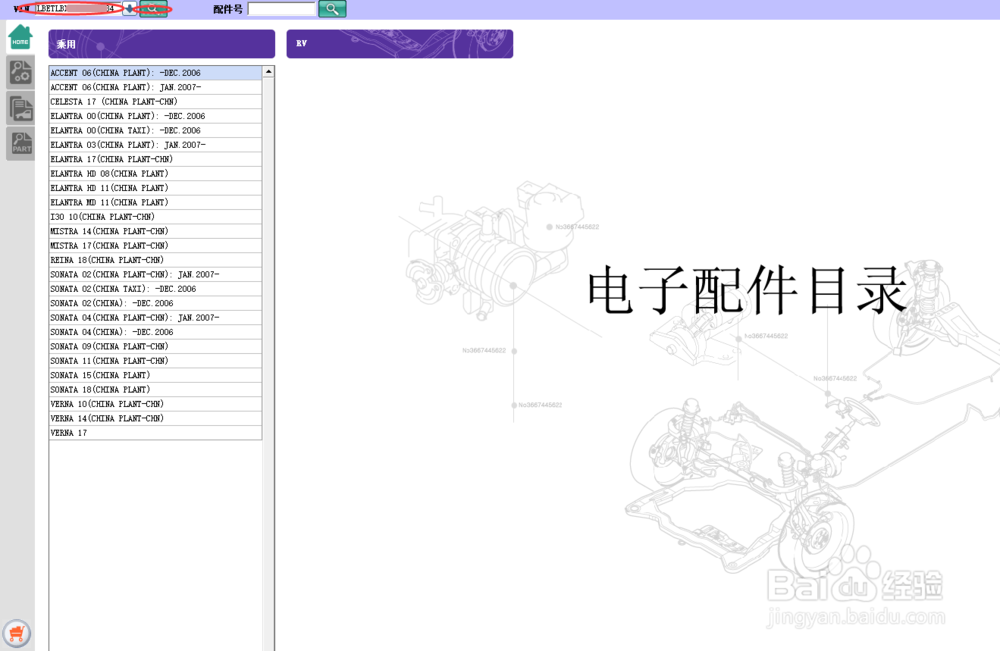Image resolution: width=1000 pixels, height=651 pixels.
Task: Select SONATA 18(CHINA PLANT)
Action: (x=155, y=390)
